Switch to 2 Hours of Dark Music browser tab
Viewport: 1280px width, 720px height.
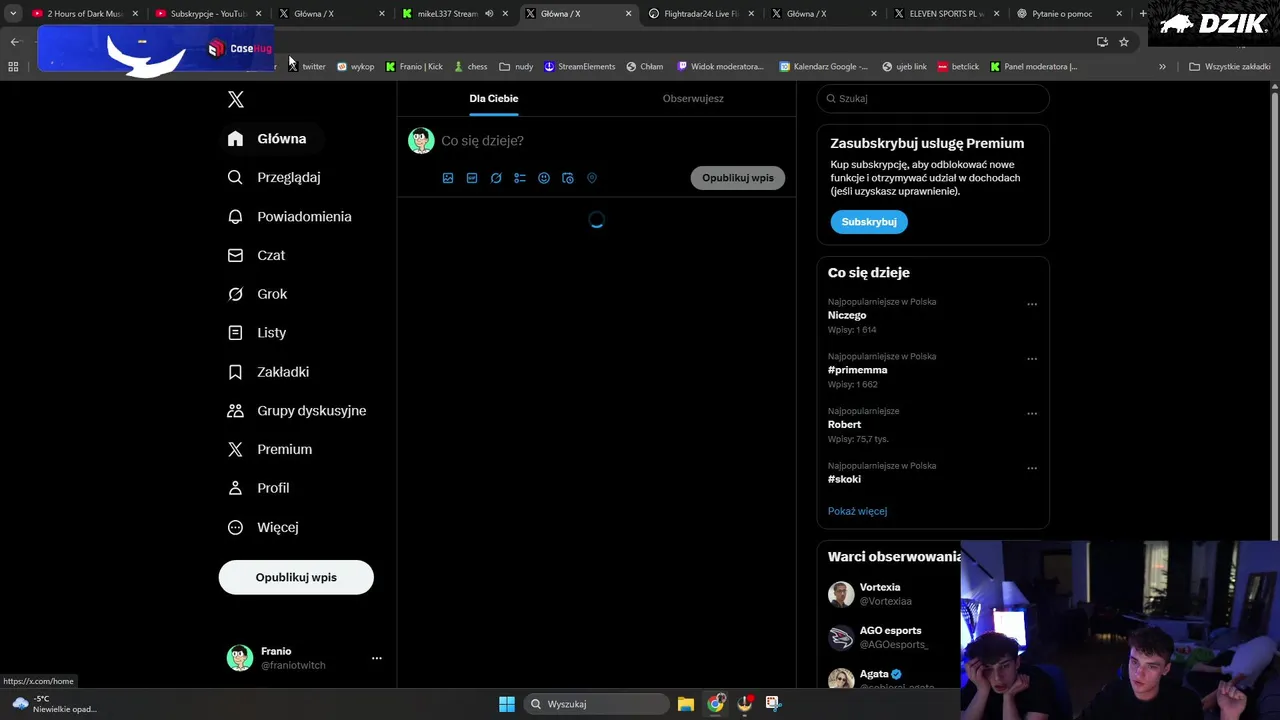pos(84,14)
